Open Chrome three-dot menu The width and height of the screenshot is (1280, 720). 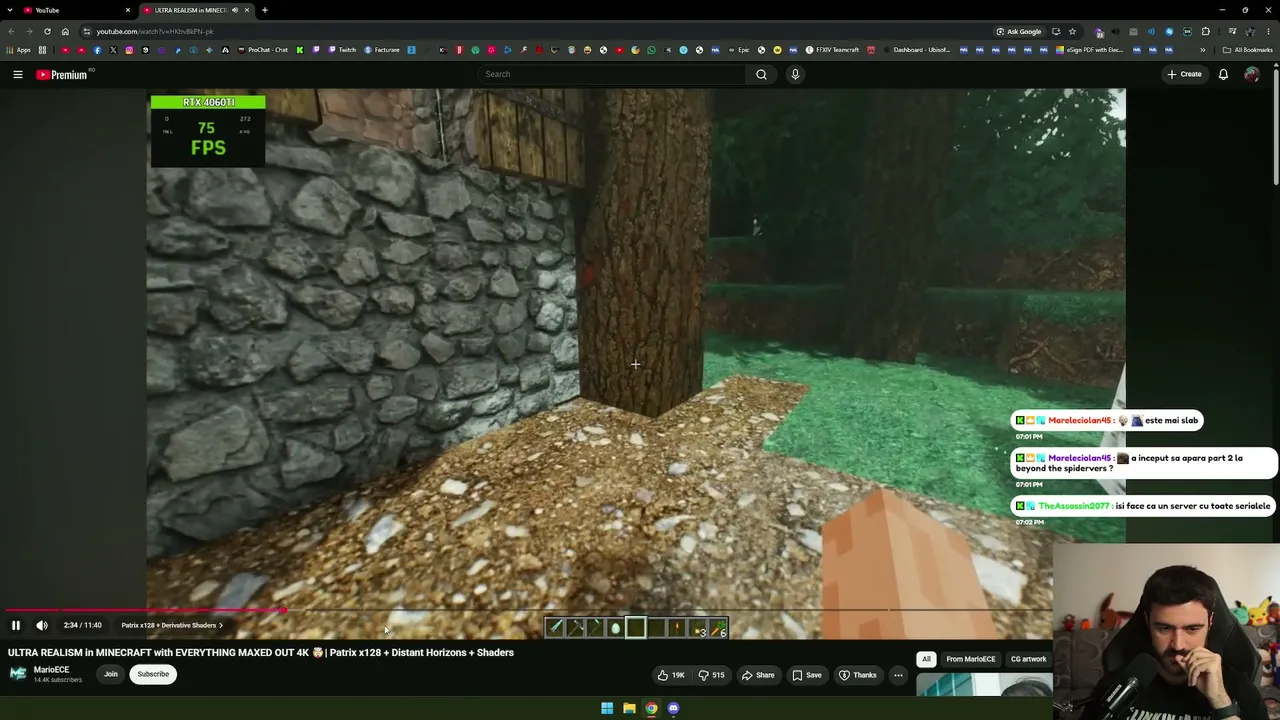(1268, 31)
